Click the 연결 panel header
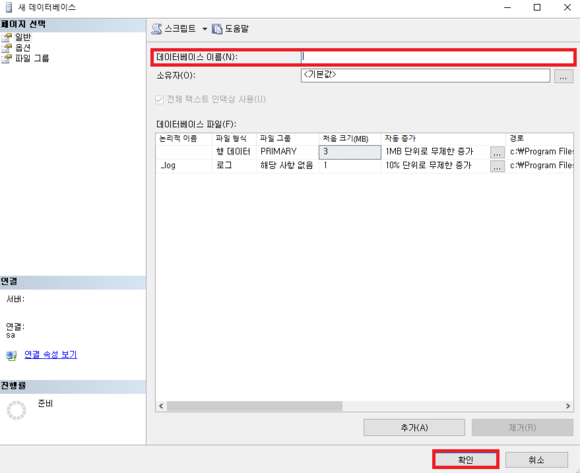 (x=73, y=282)
